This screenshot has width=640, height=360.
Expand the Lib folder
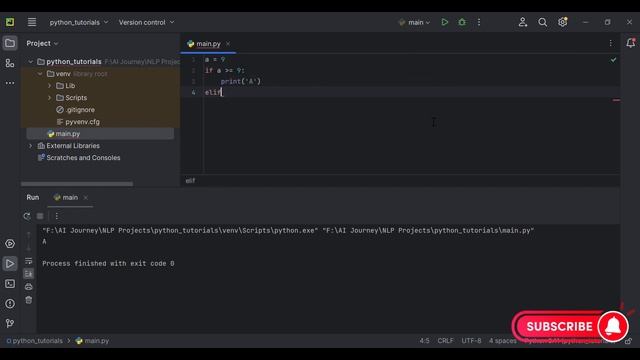(x=50, y=86)
